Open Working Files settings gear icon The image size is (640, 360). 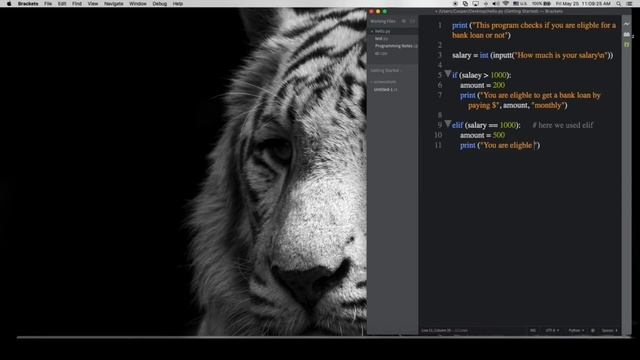[x=404, y=21]
